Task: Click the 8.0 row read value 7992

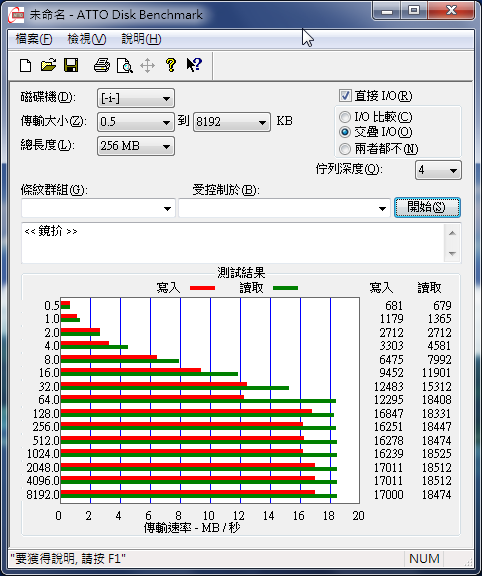Action: (439, 359)
